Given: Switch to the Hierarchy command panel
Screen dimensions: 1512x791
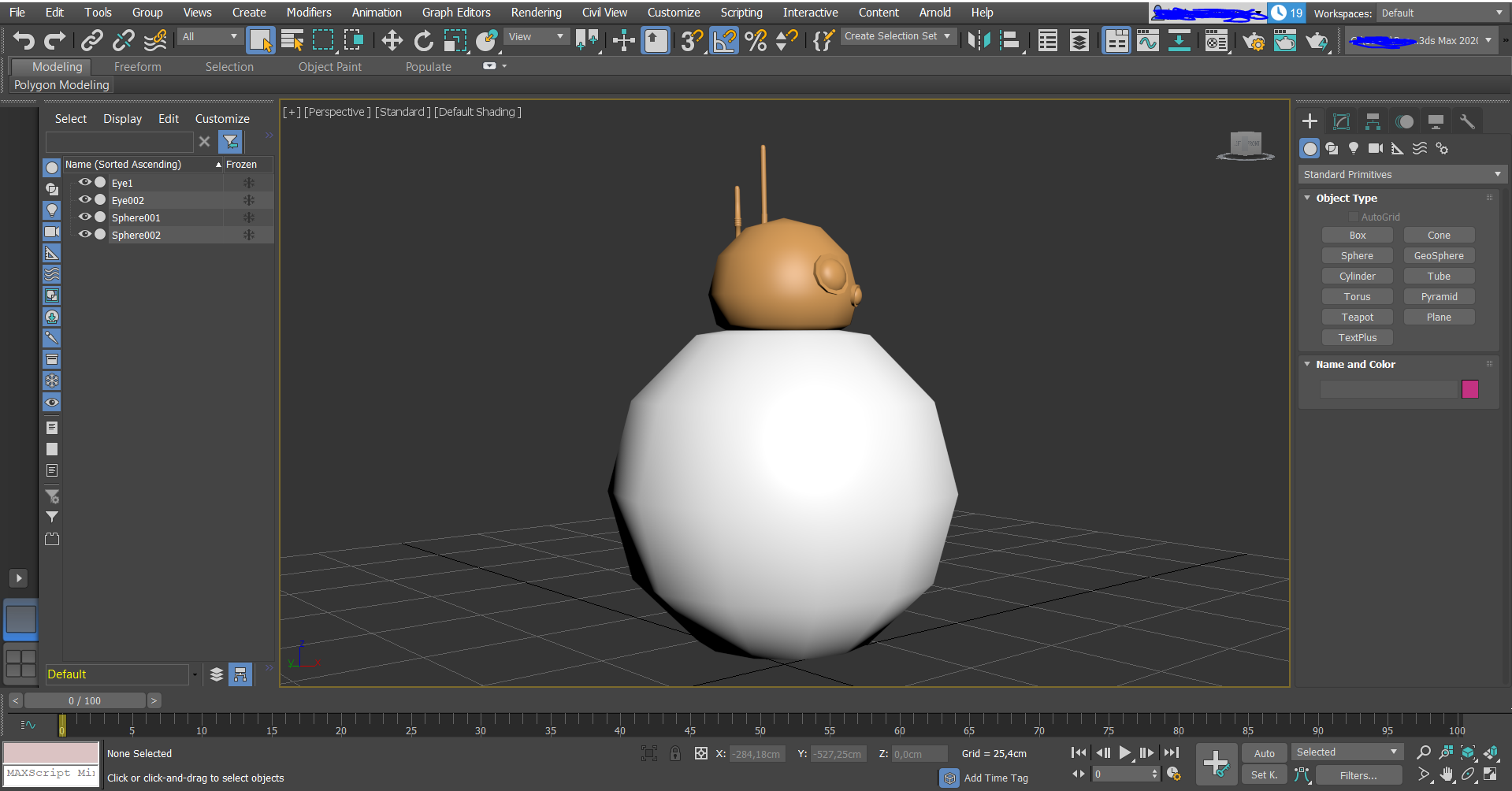Looking at the screenshot, I should click(1373, 121).
